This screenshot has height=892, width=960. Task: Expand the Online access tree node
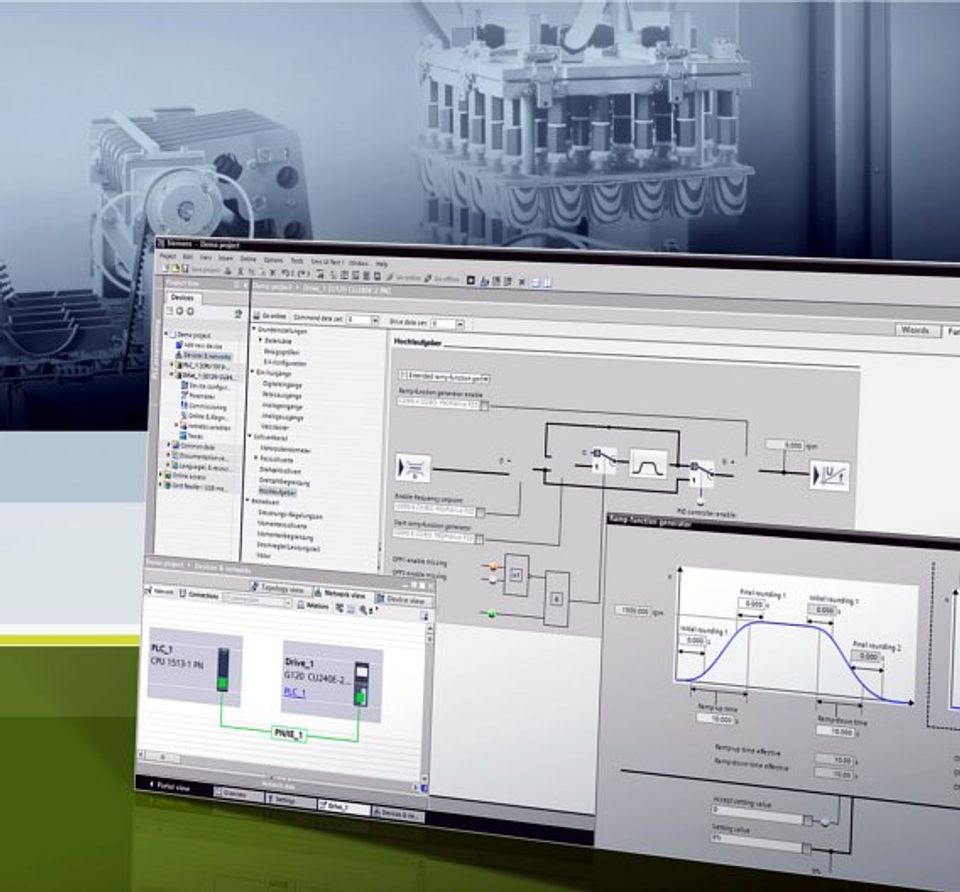(162, 476)
